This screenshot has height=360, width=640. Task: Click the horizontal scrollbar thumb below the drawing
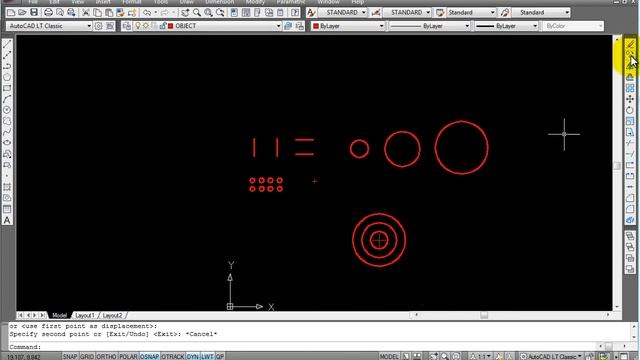point(484,315)
